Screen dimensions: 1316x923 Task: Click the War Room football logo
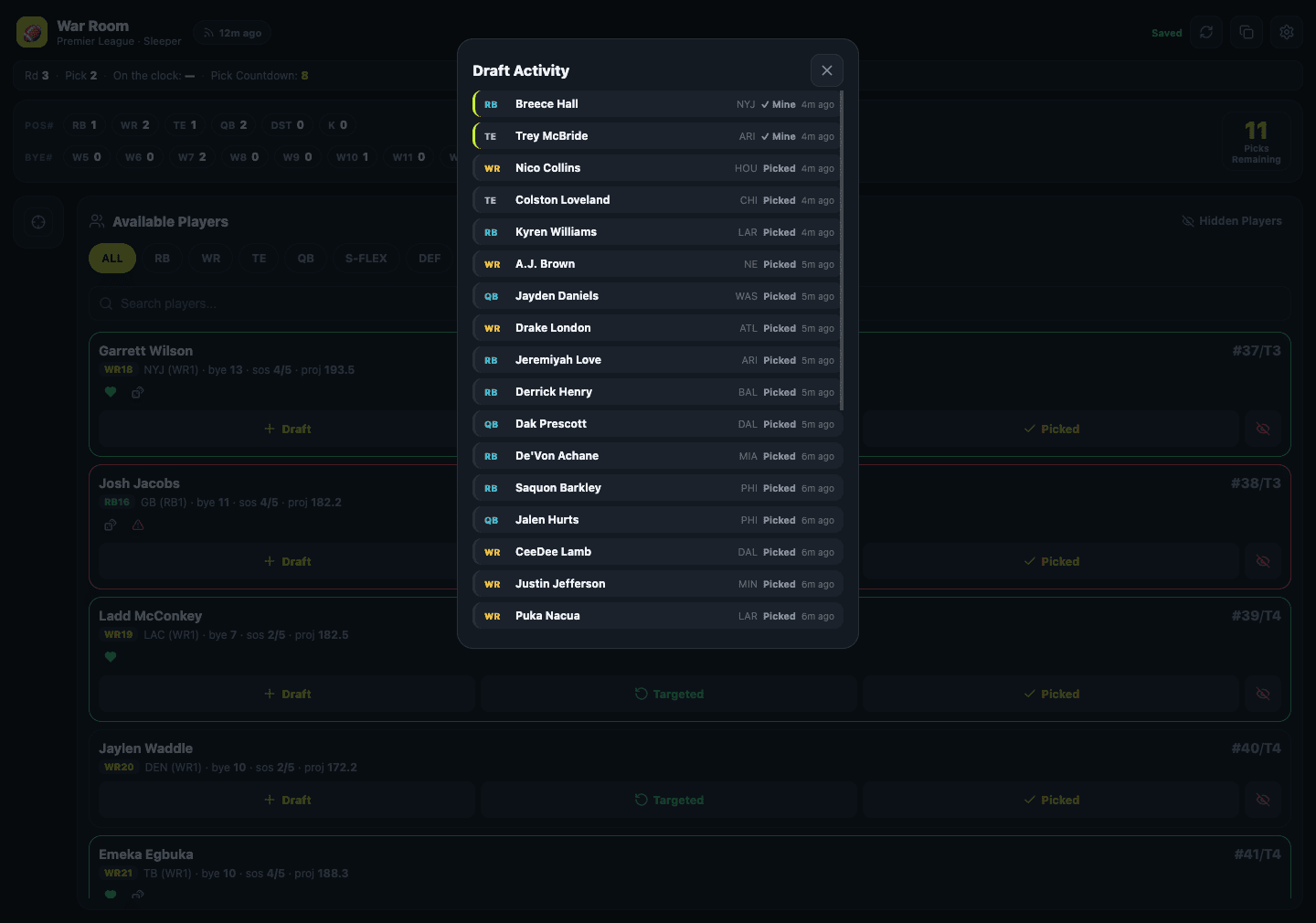tap(32, 32)
